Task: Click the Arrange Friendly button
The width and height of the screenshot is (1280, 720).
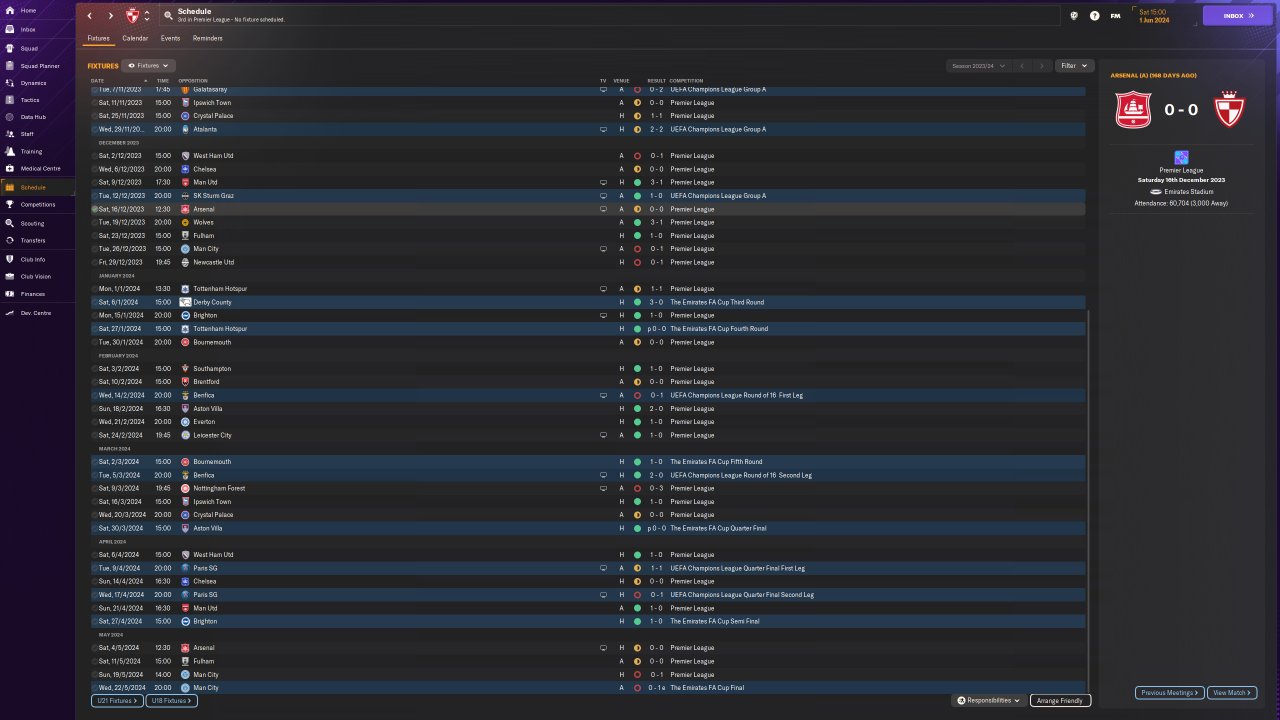Action: click(1060, 701)
